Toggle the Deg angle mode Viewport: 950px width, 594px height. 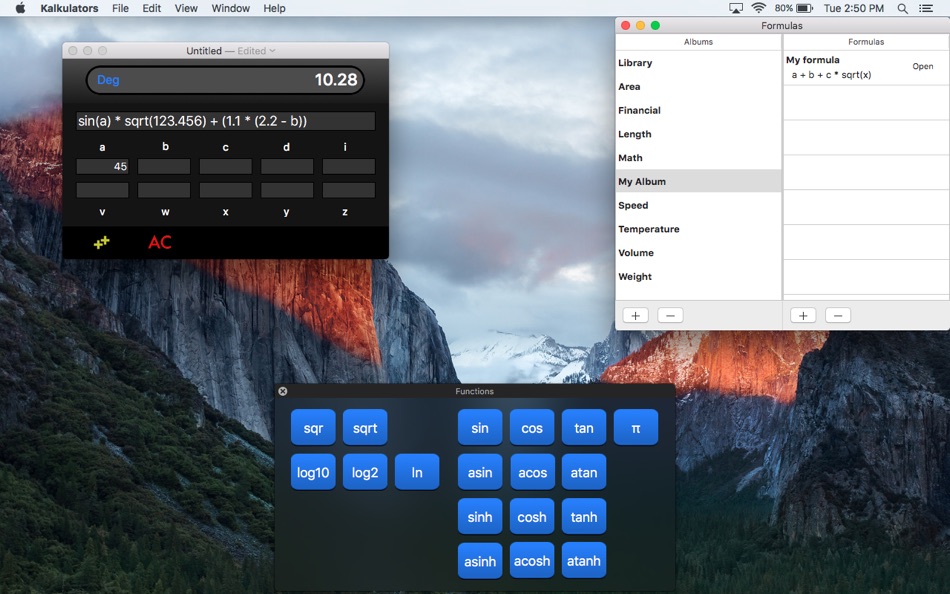point(108,80)
